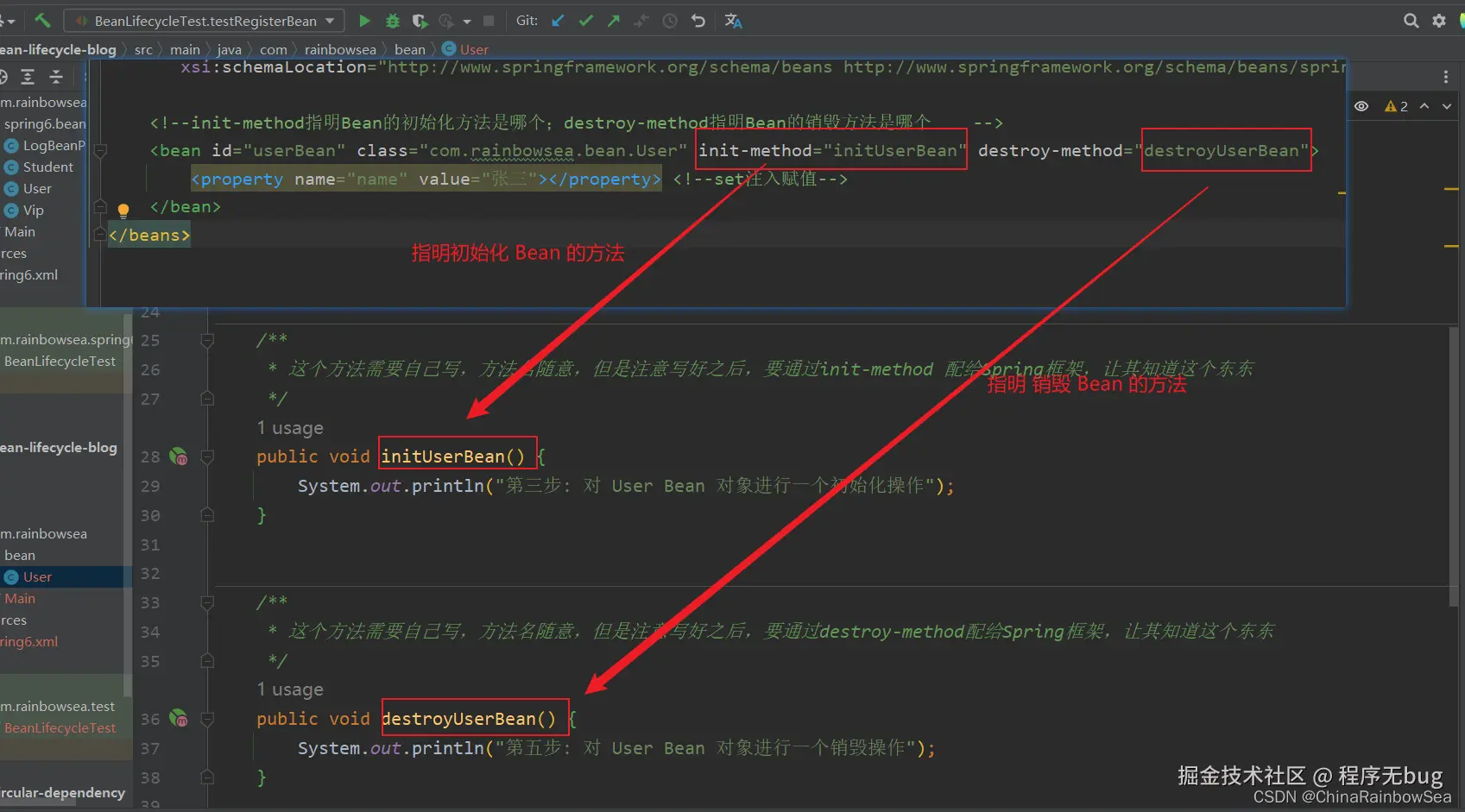Collapse the Javadoc comment fold starting line 33
Screen dimensions: 1465x812
click(207, 602)
